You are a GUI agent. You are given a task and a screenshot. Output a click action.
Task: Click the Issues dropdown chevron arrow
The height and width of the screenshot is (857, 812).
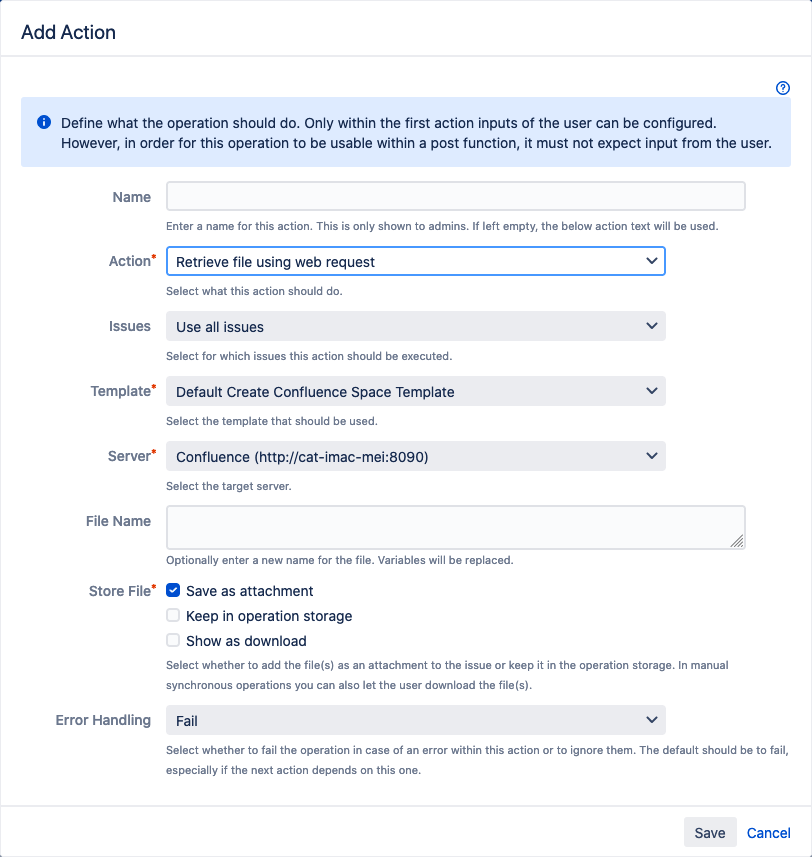pos(652,327)
